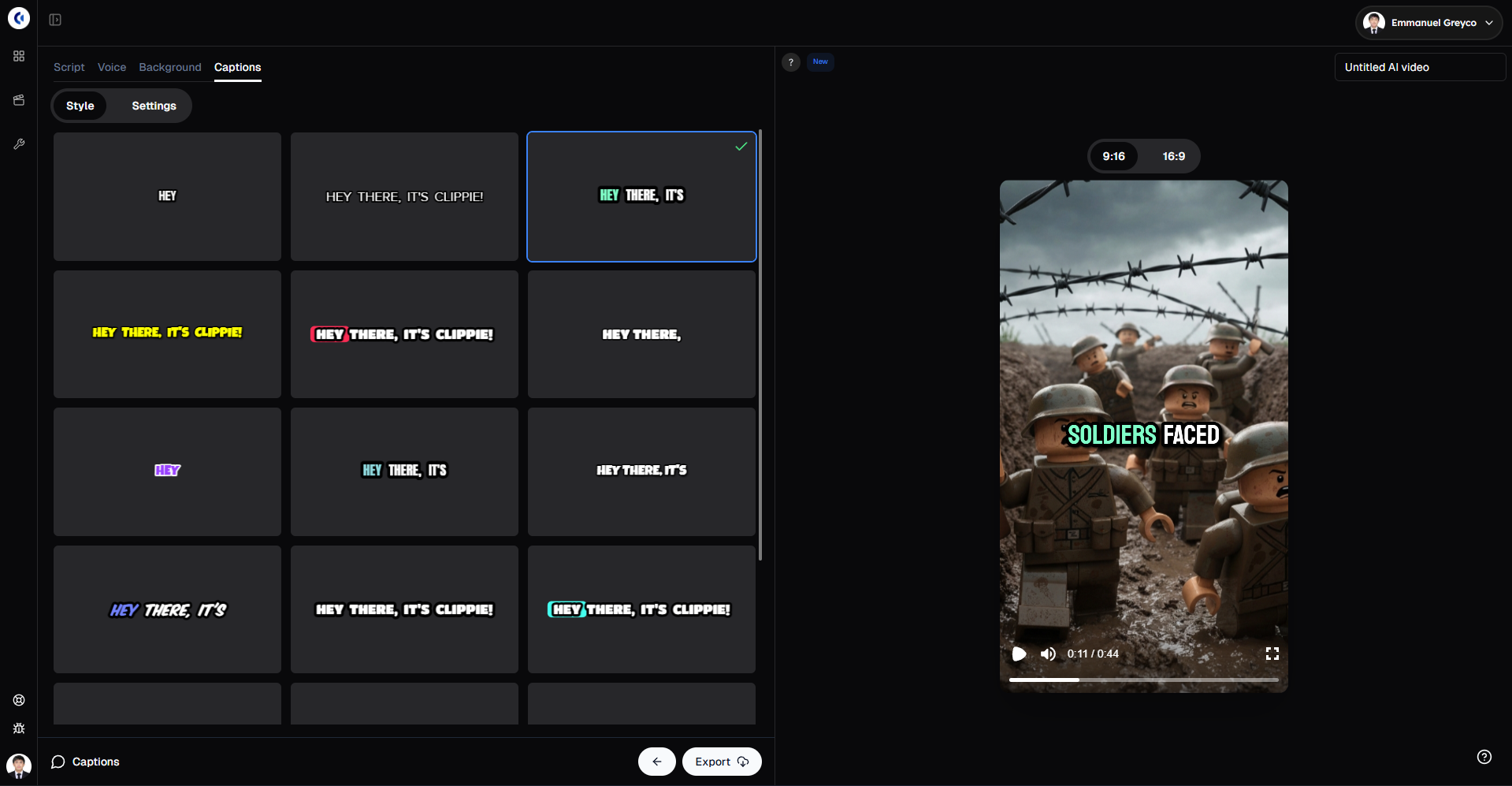Open the lifebuoy support icon in sidebar
1512x786 pixels.
tap(19, 700)
